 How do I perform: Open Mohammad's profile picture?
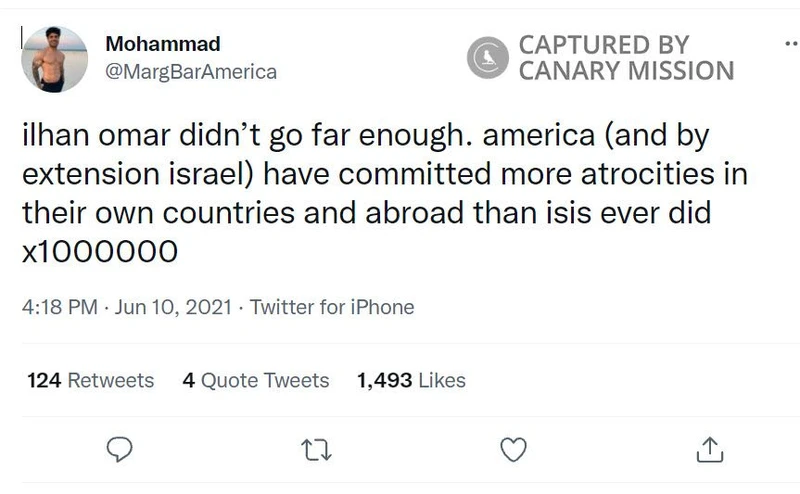pos(54,59)
